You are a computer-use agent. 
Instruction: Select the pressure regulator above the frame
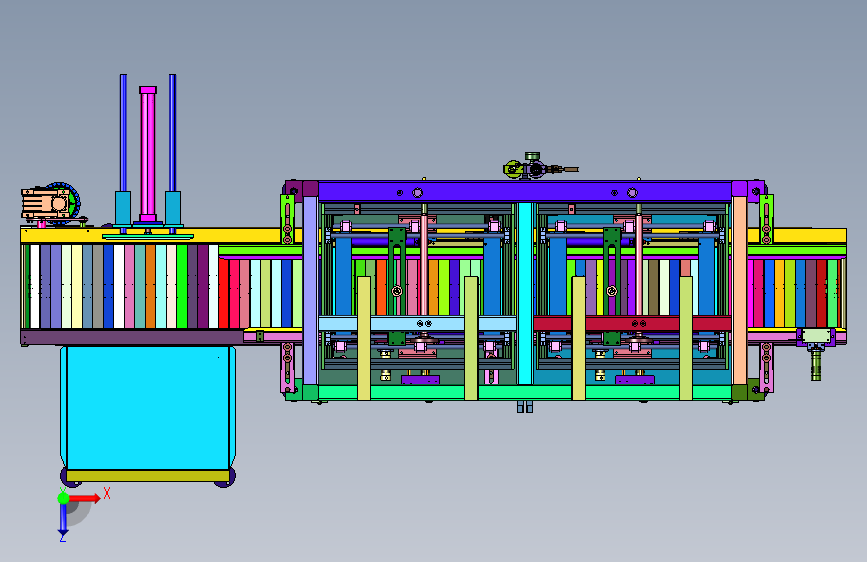pyautogui.click(x=534, y=165)
